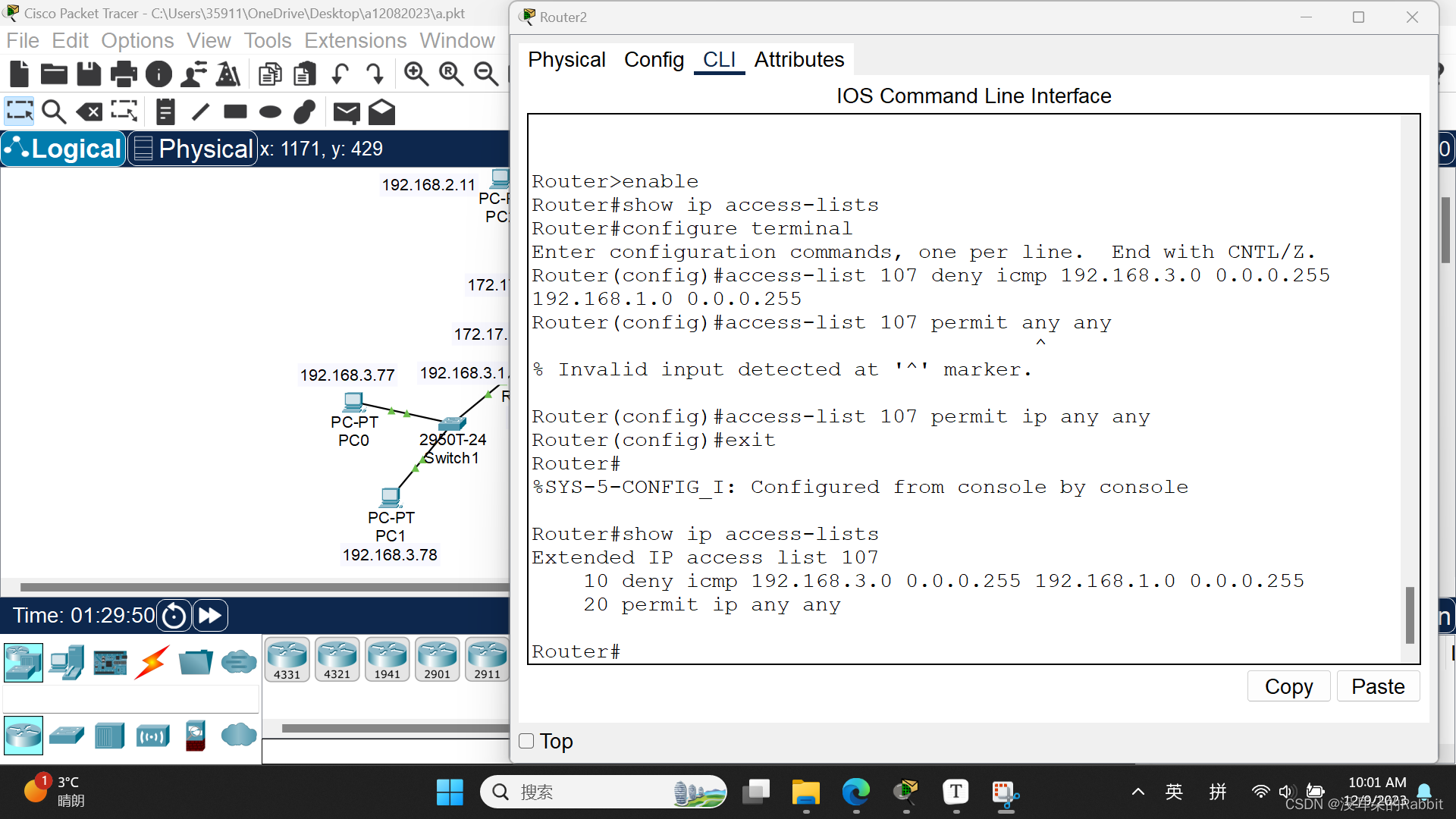Click the Logical view toggle button
The height and width of the screenshot is (819, 1456).
[64, 149]
